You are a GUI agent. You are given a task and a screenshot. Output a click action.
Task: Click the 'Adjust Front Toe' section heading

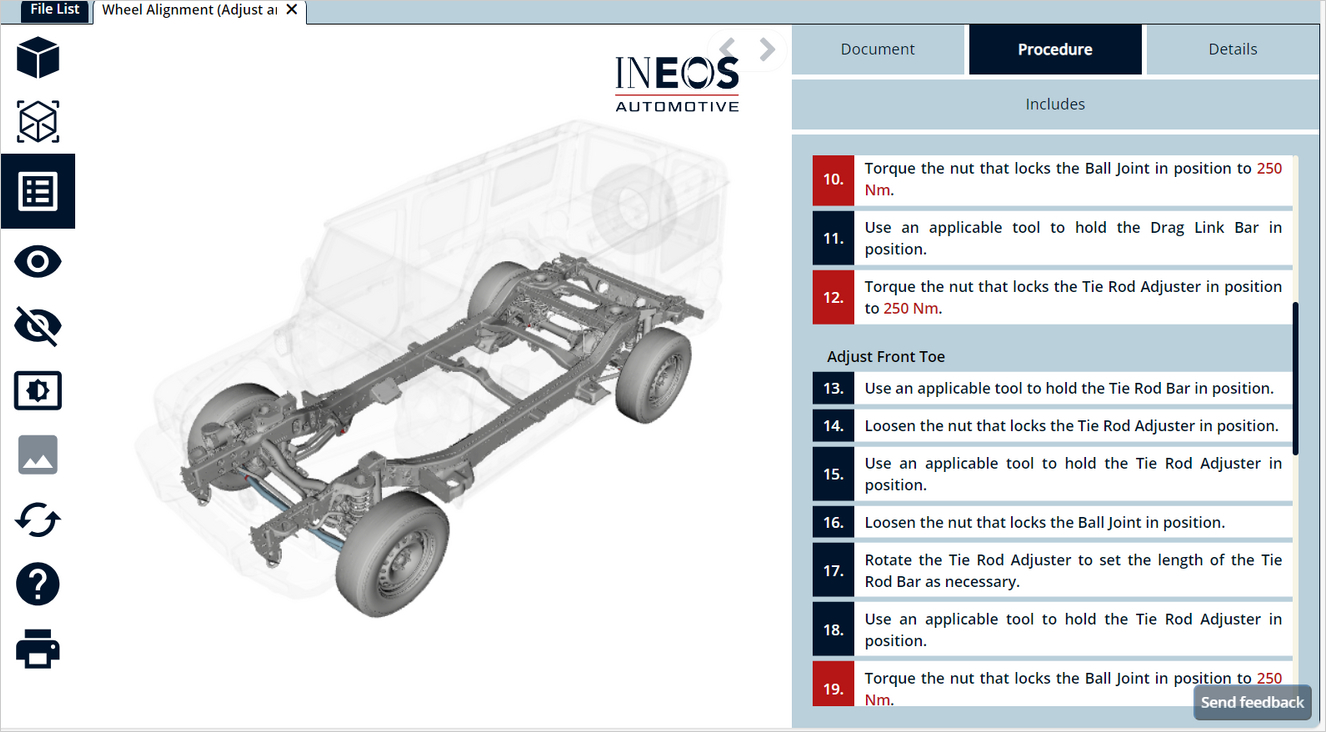pos(886,356)
